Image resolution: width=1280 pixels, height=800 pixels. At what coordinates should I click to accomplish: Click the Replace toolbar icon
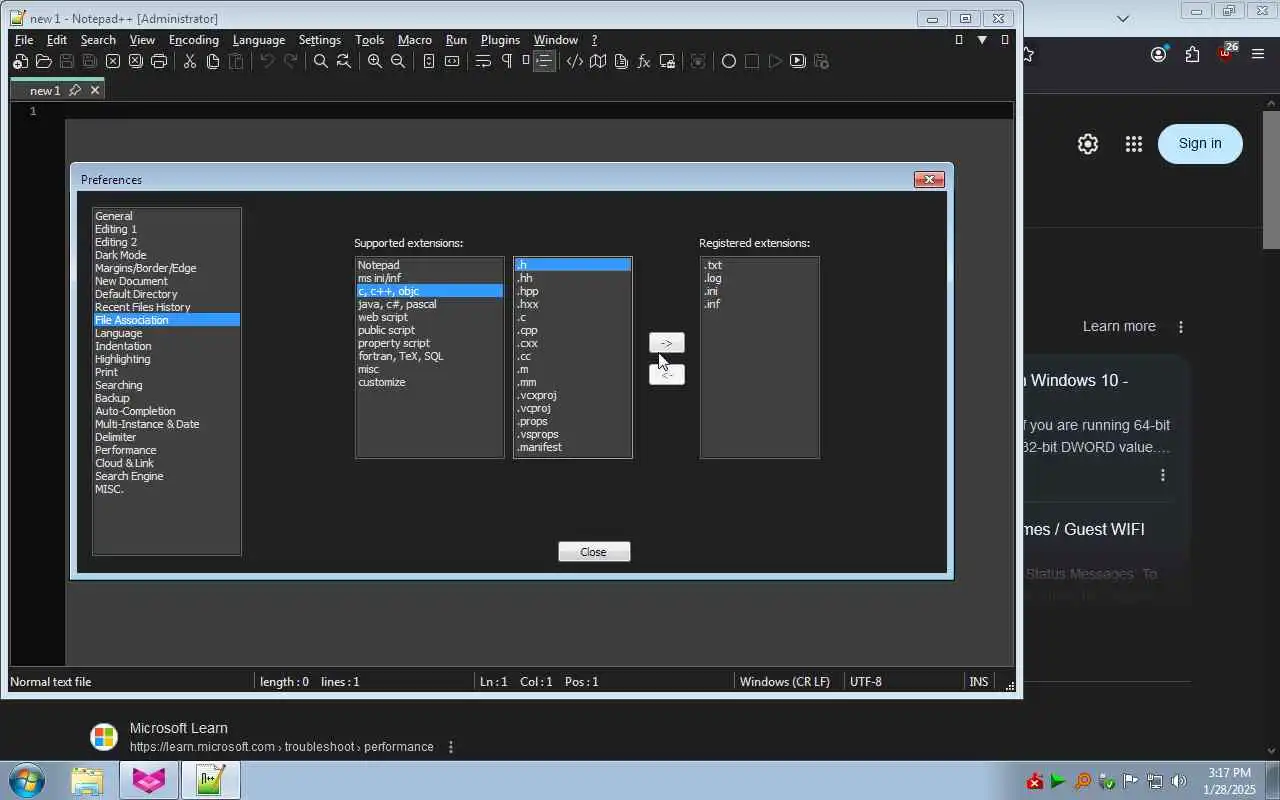344,61
